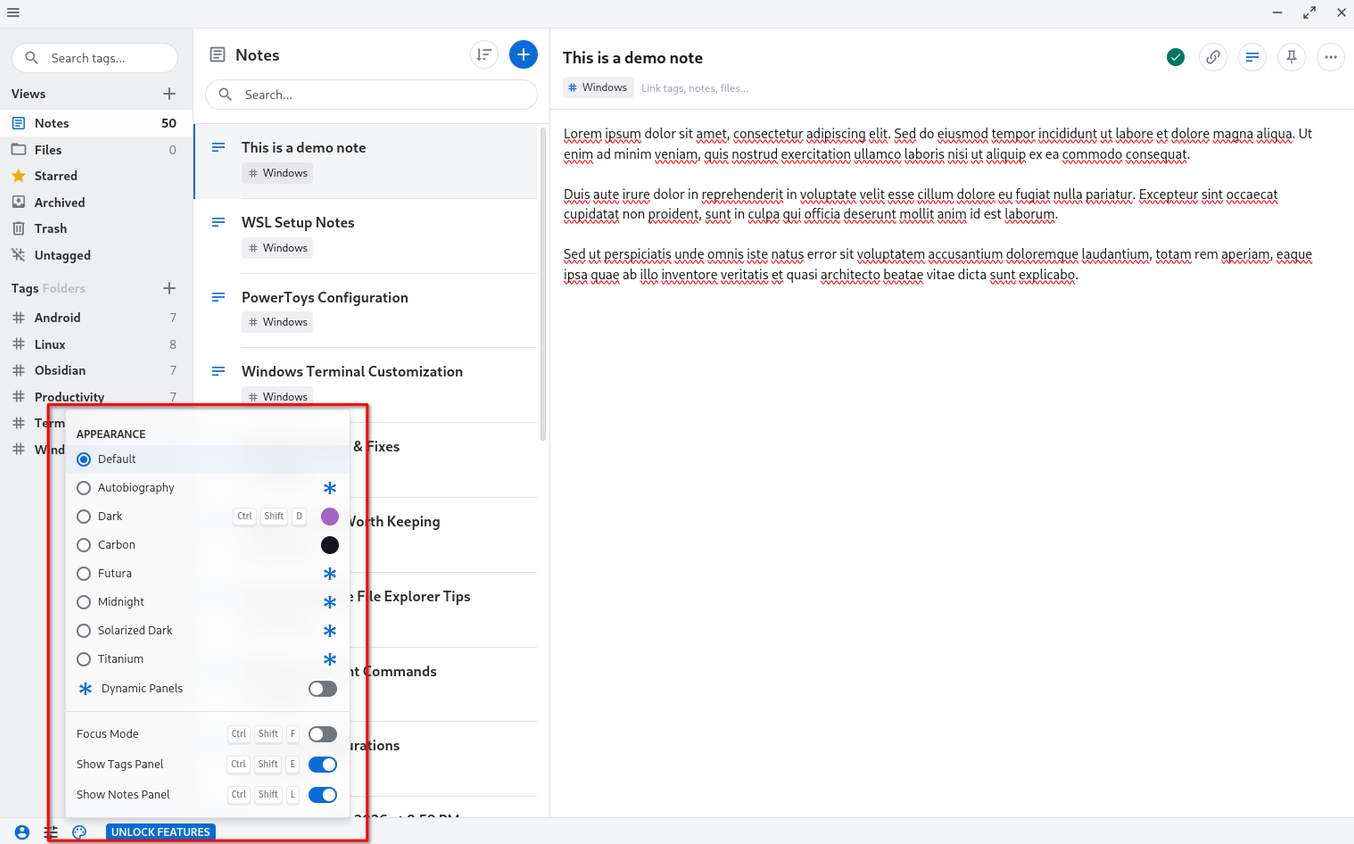Open the change editor icon
1354x844 pixels.
tap(1252, 57)
